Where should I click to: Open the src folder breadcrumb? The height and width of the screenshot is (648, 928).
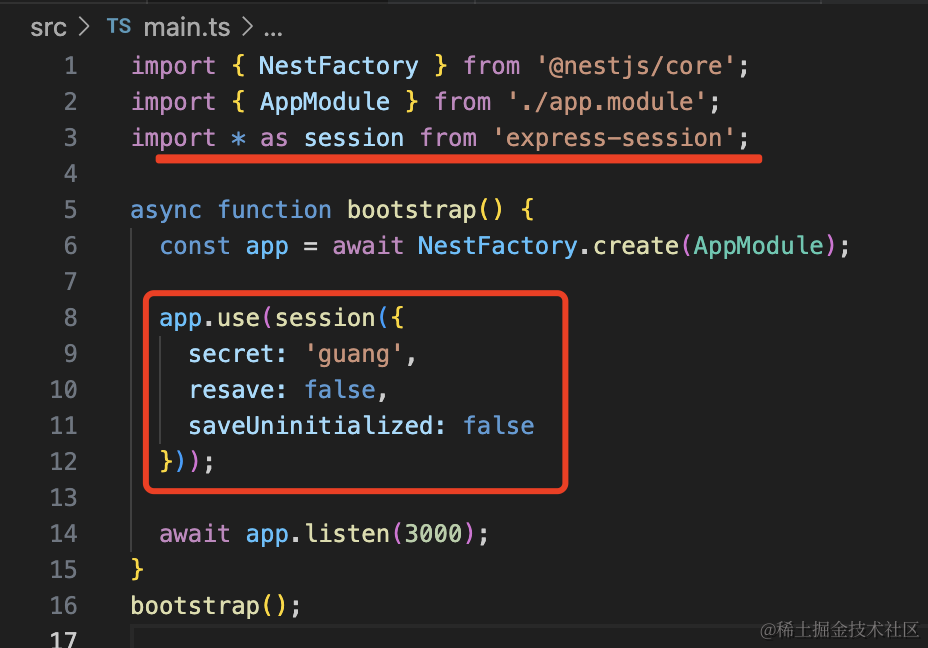coord(48,27)
